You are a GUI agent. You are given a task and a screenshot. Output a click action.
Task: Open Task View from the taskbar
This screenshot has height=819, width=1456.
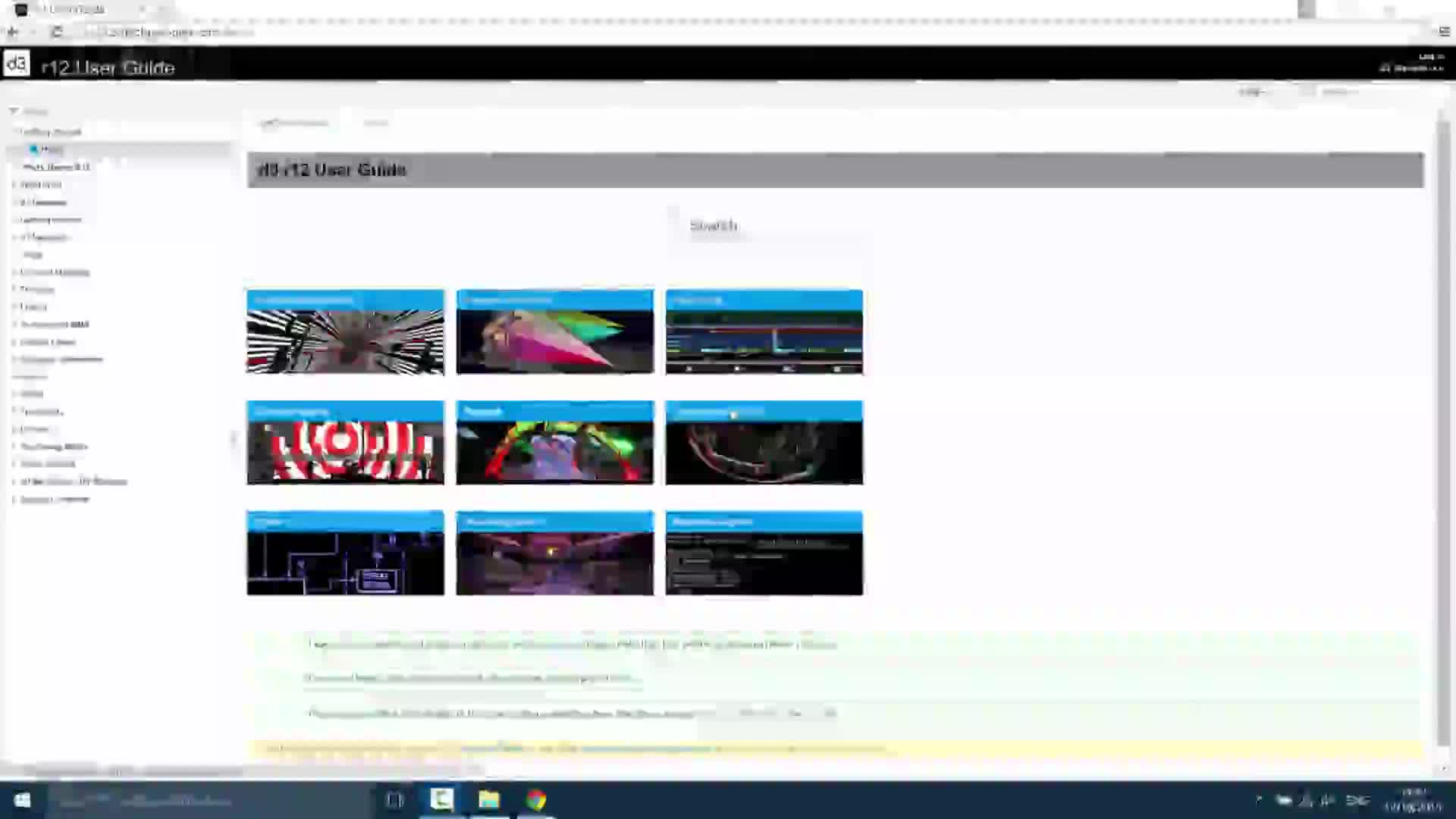[394, 800]
